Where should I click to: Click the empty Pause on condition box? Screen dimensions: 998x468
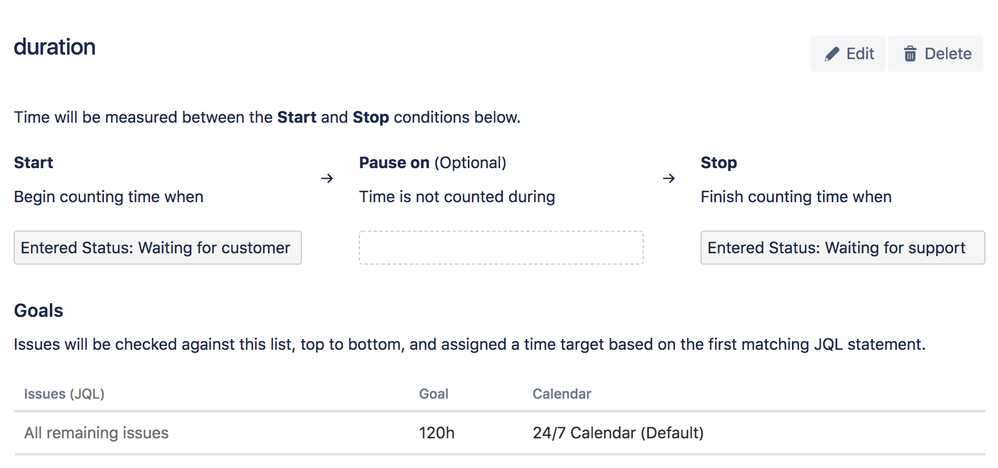(x=501, y=248)
